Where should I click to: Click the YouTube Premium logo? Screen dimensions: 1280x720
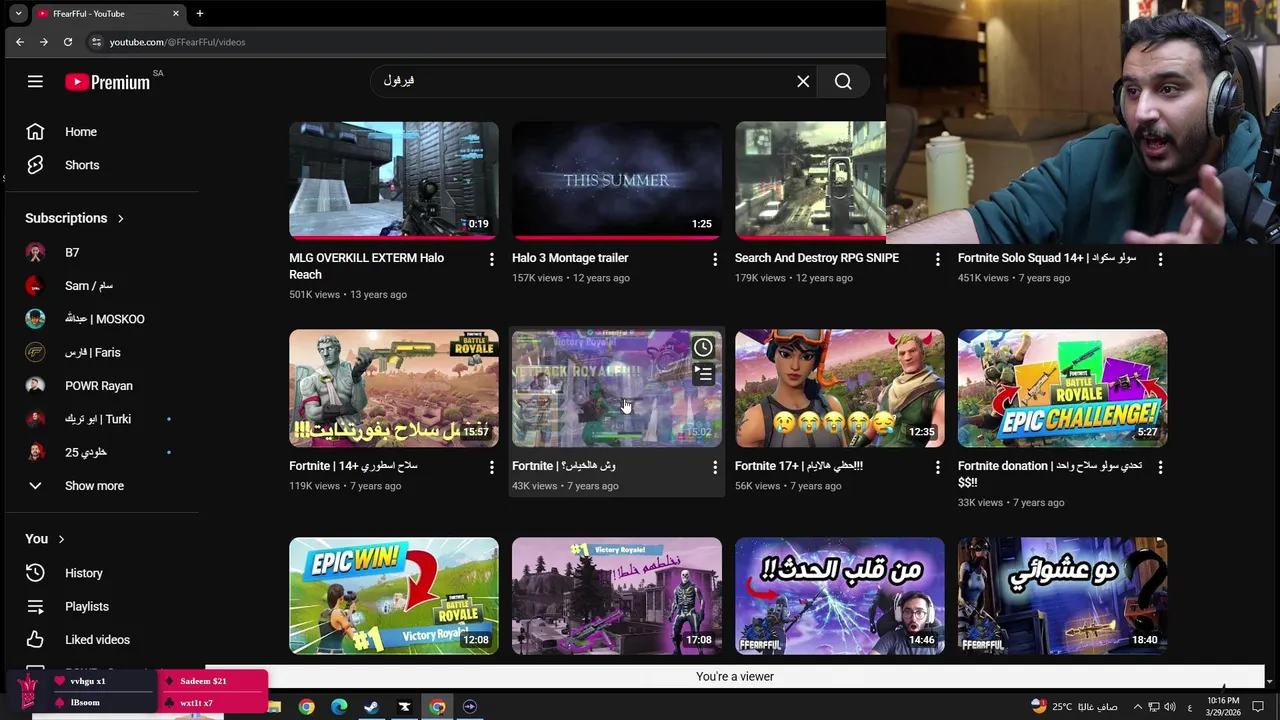point(108,82)
